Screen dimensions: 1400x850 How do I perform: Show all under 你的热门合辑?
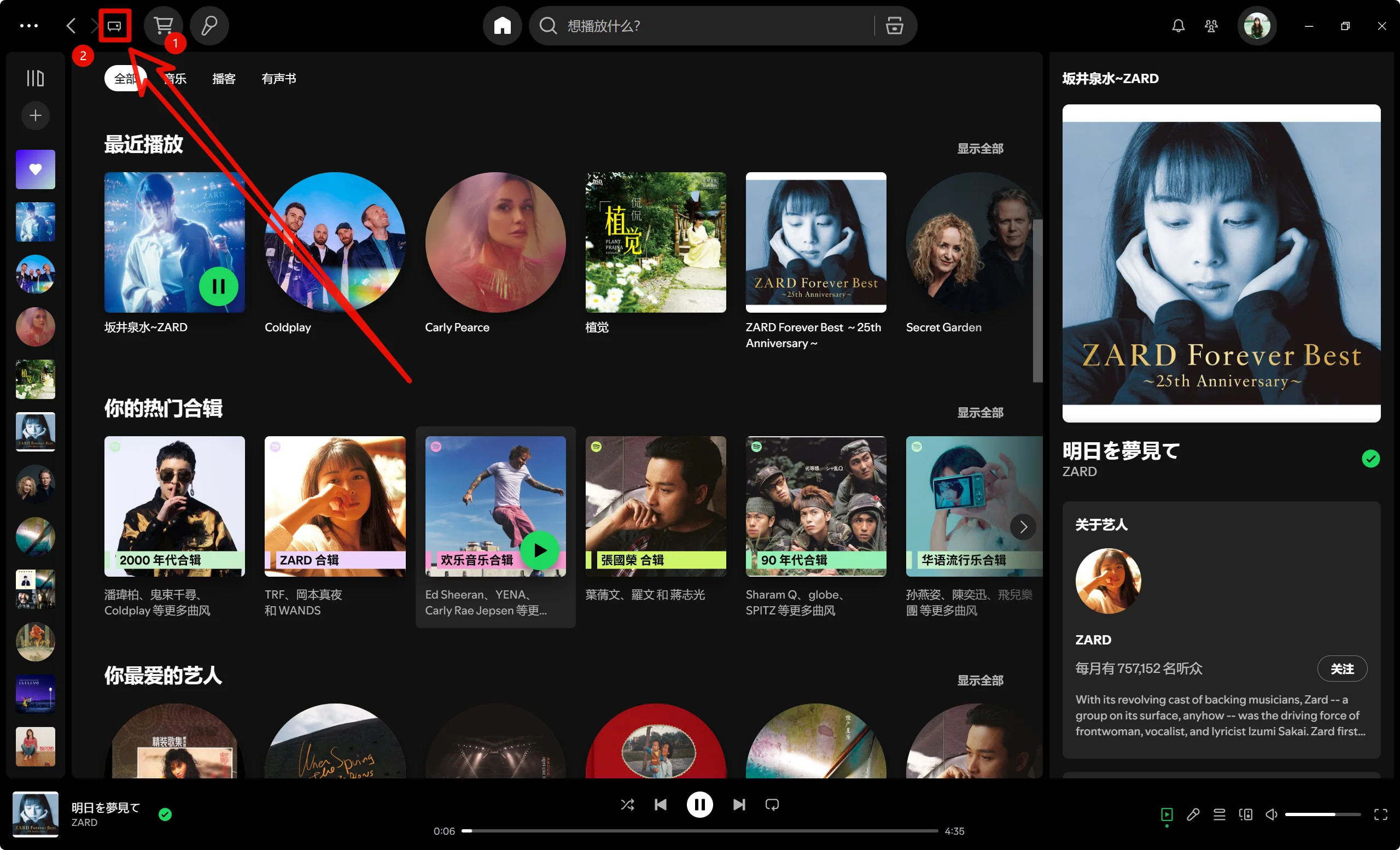(x=980, y=412)
